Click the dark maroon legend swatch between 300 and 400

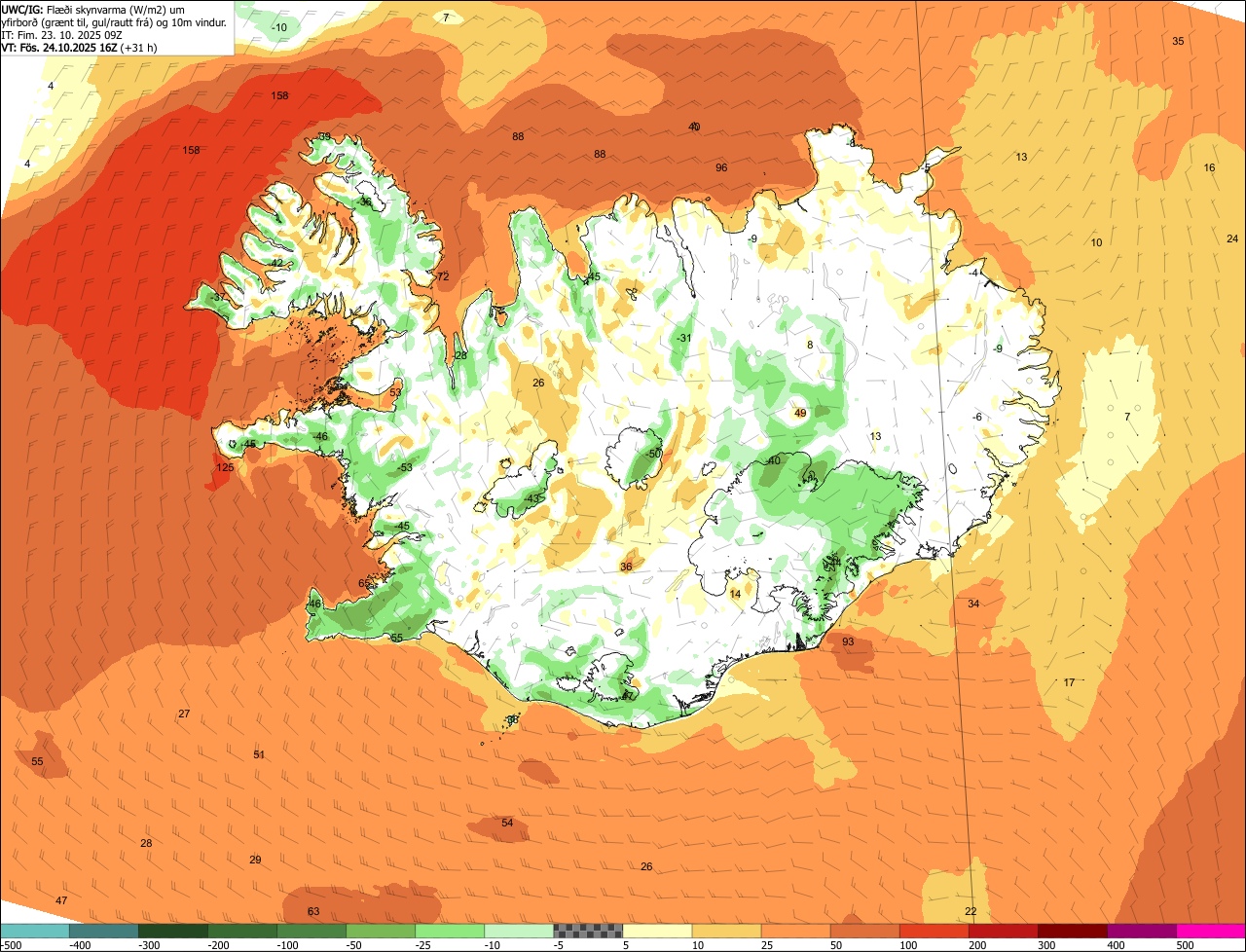(1073, 932)
